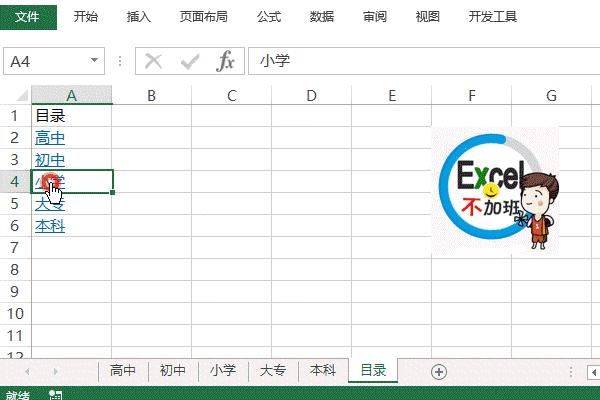Image resolution: width=600 pixels, height=400 pixels.
Task: Click the macro recording icon in status bar
Action: pos(55,395)
